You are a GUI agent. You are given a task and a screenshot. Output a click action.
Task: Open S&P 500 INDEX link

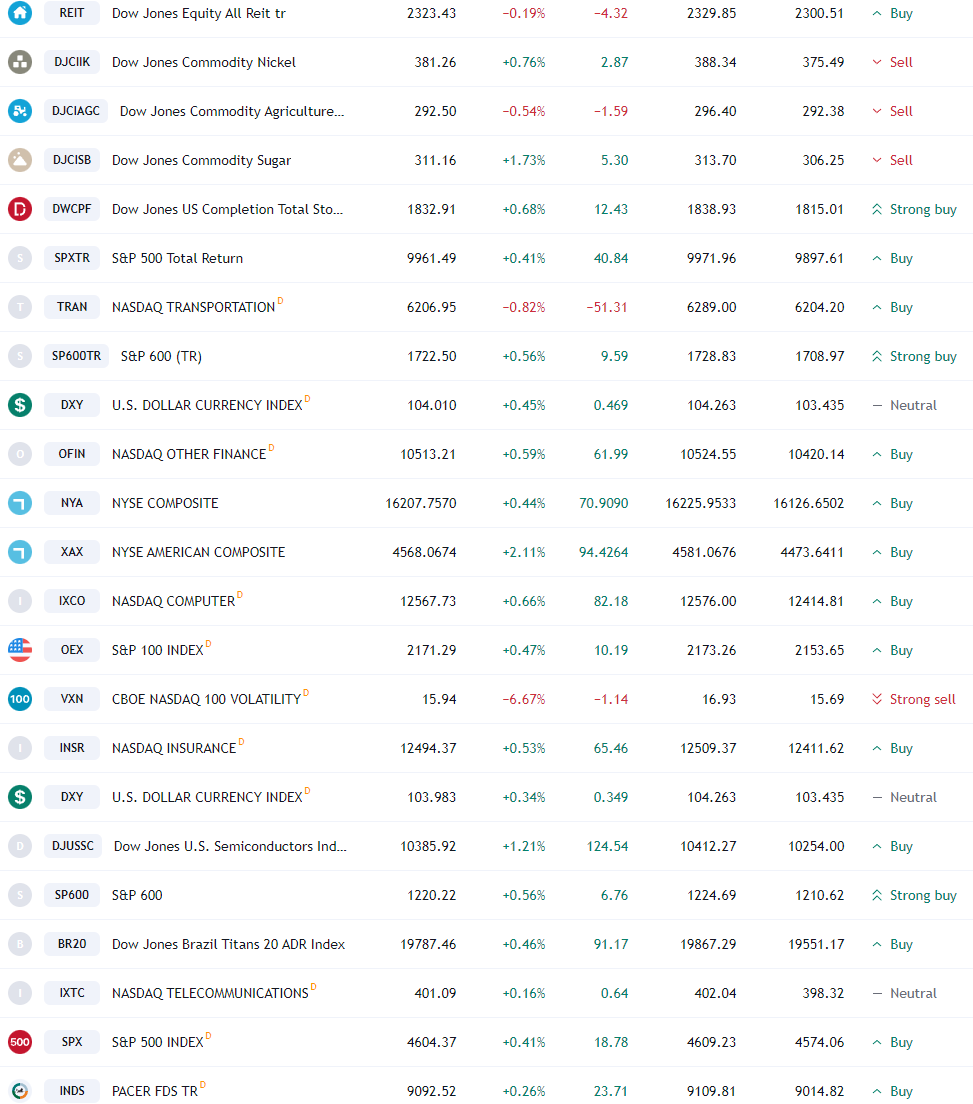tap(158, 1042)
